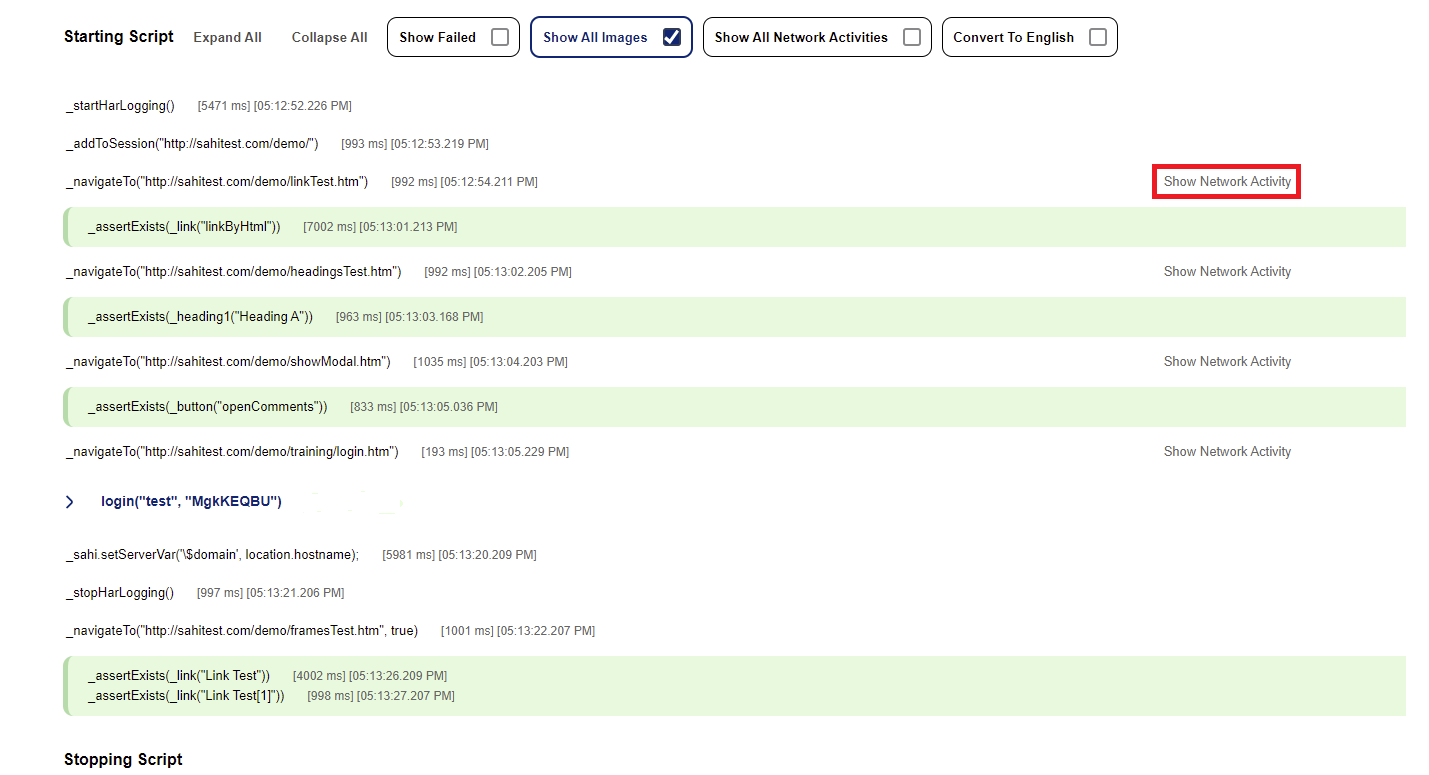Click the _addToSession step line
Viewport: 1429px width, 775px height.
coord(192,144)
